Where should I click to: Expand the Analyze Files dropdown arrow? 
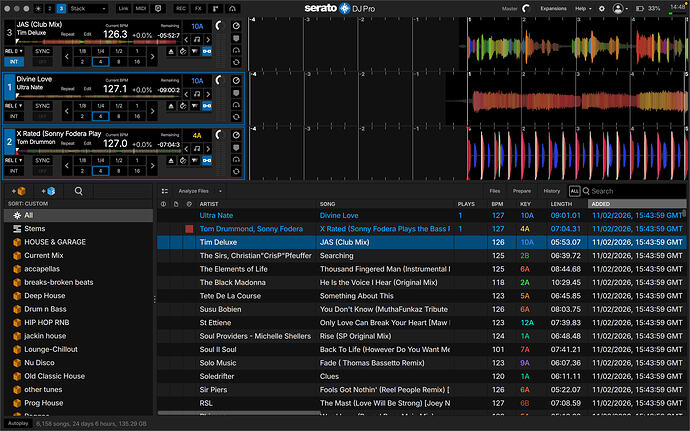220,191
